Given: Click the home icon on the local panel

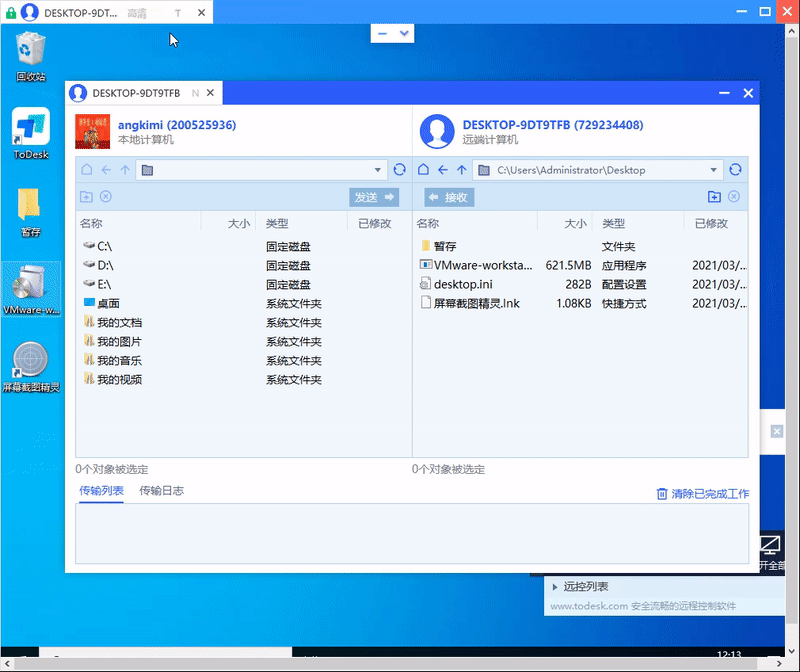Looking at the screenshot, I should coord(87,169).
